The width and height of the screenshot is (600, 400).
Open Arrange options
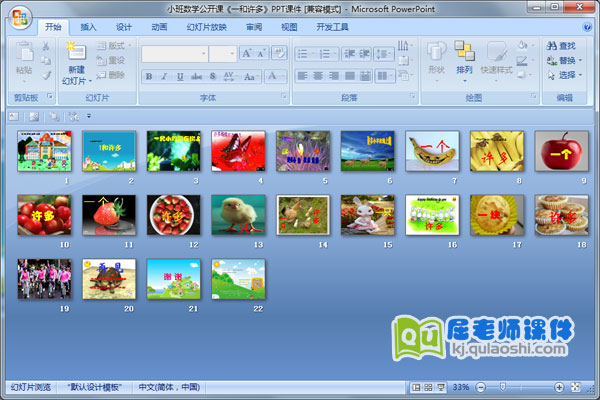(464, 60)
